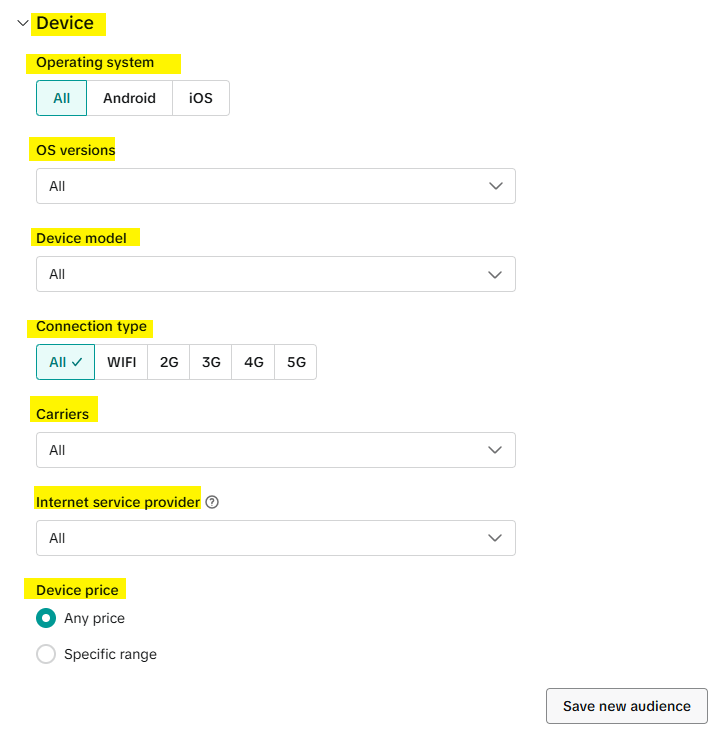Screen dimensions: 722x736
Task: Click the Device heading text
Action: pyautogui.click(x=65, y=23)
